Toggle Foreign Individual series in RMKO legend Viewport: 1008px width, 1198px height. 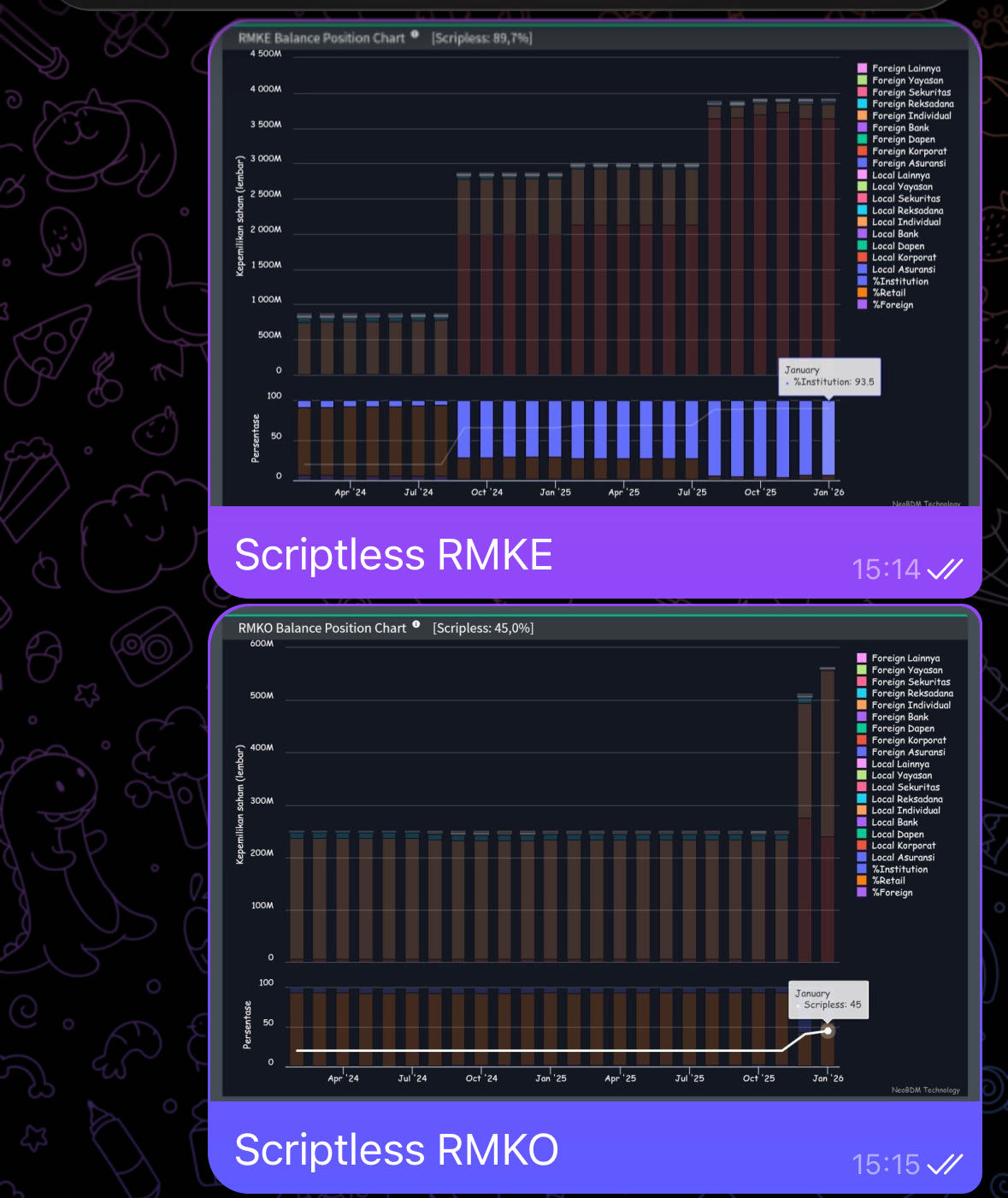point(904,705)
